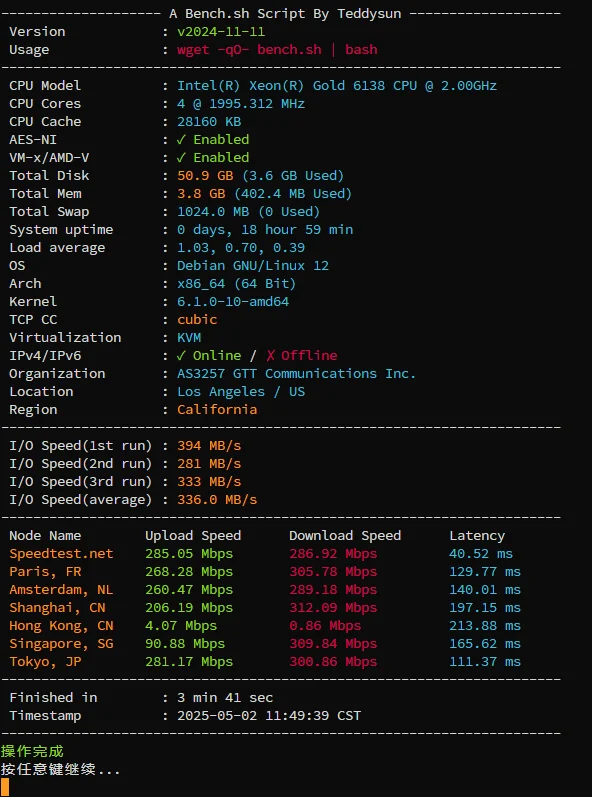Click the 336.0 MB/s average I/O value
The image size is (592, 797).
click(x=217, y=500)
